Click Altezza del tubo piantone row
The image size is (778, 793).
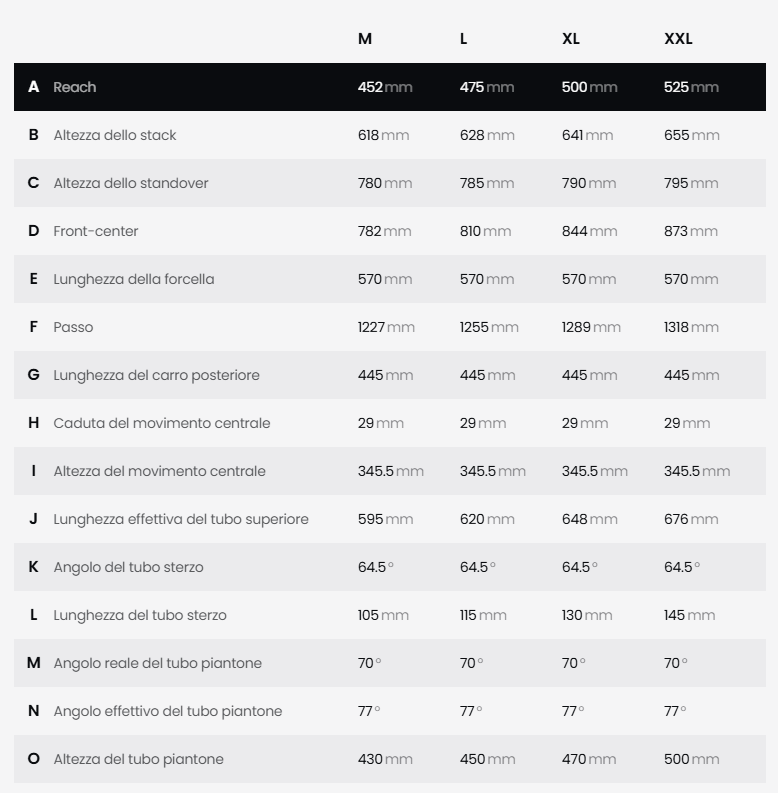click(138, 759)
